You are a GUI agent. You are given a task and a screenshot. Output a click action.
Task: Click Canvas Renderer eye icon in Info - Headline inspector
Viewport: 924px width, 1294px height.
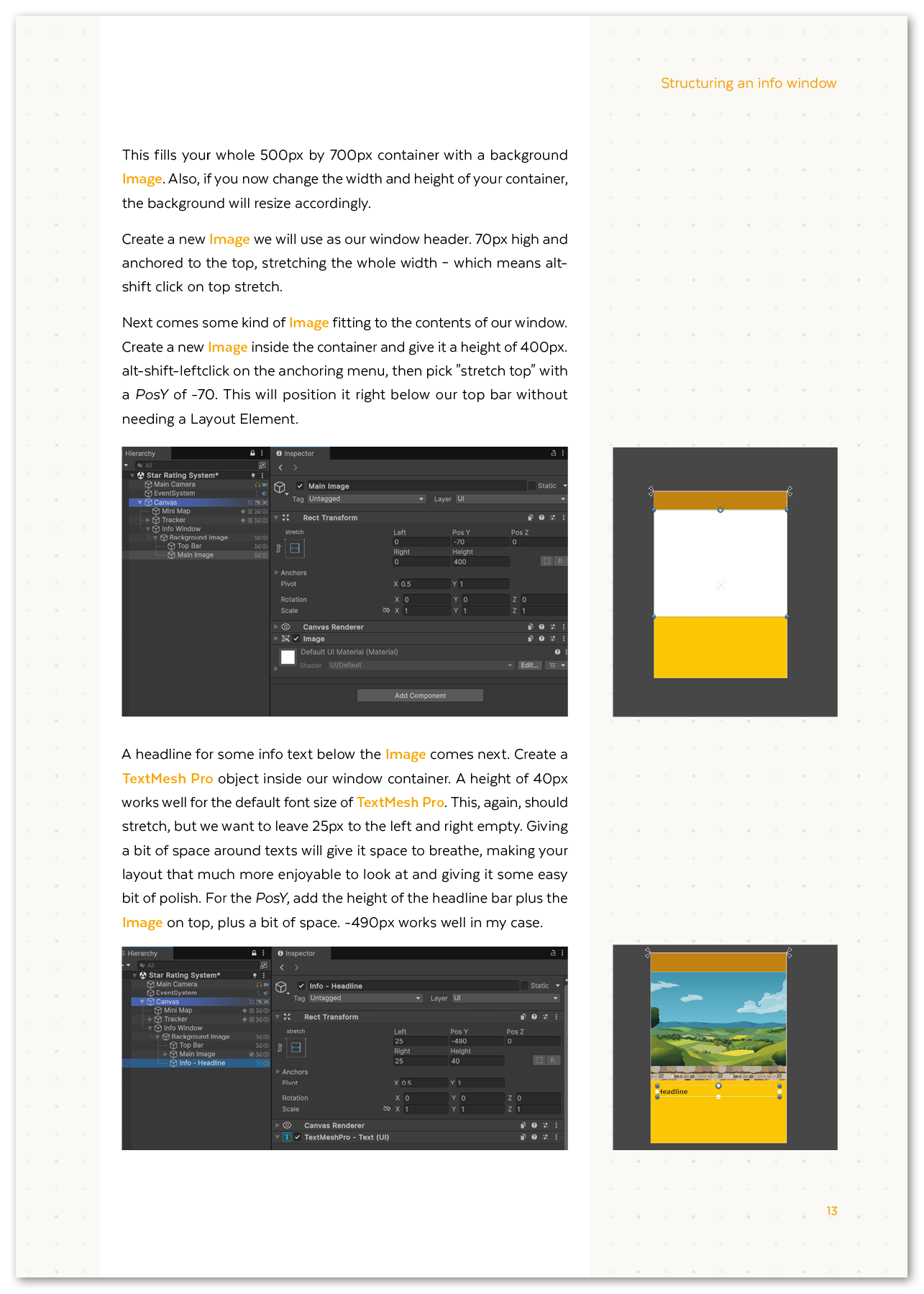coord(287,1126)
